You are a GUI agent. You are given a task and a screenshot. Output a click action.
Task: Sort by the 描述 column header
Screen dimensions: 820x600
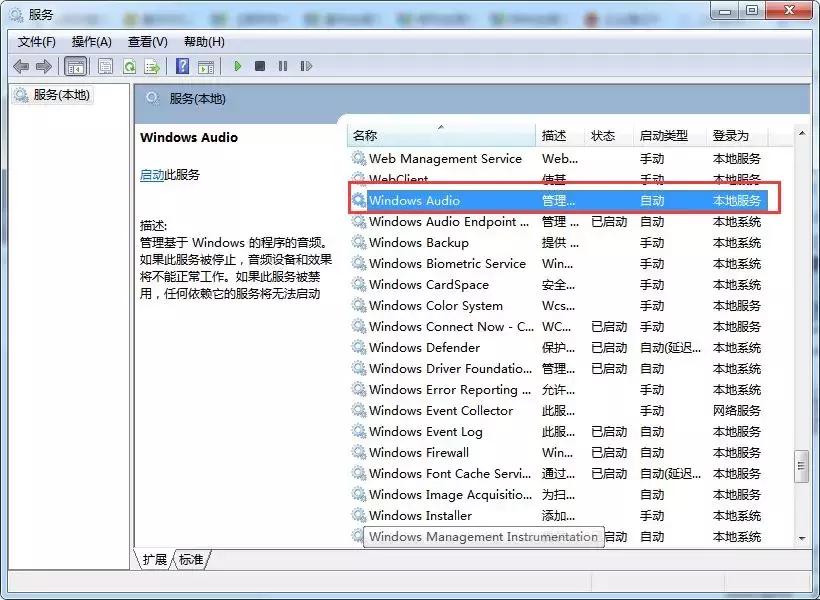[559, 135]
